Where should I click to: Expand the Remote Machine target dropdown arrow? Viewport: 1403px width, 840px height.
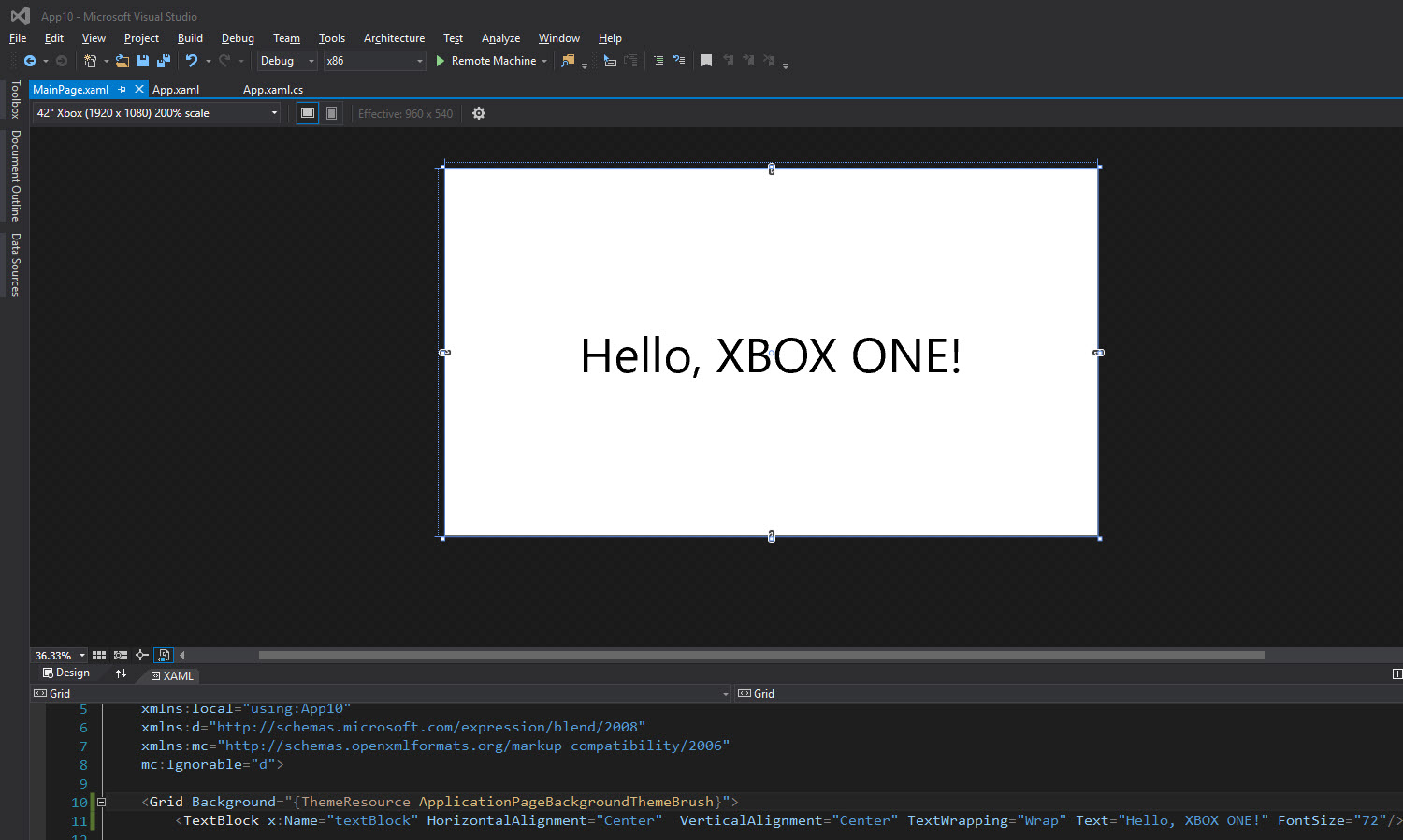coord(544,62)
